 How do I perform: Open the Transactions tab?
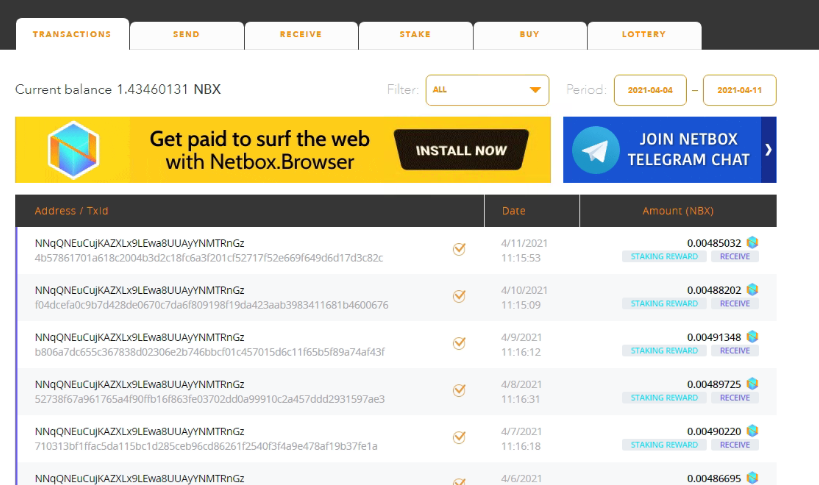(x=72, y=34)
